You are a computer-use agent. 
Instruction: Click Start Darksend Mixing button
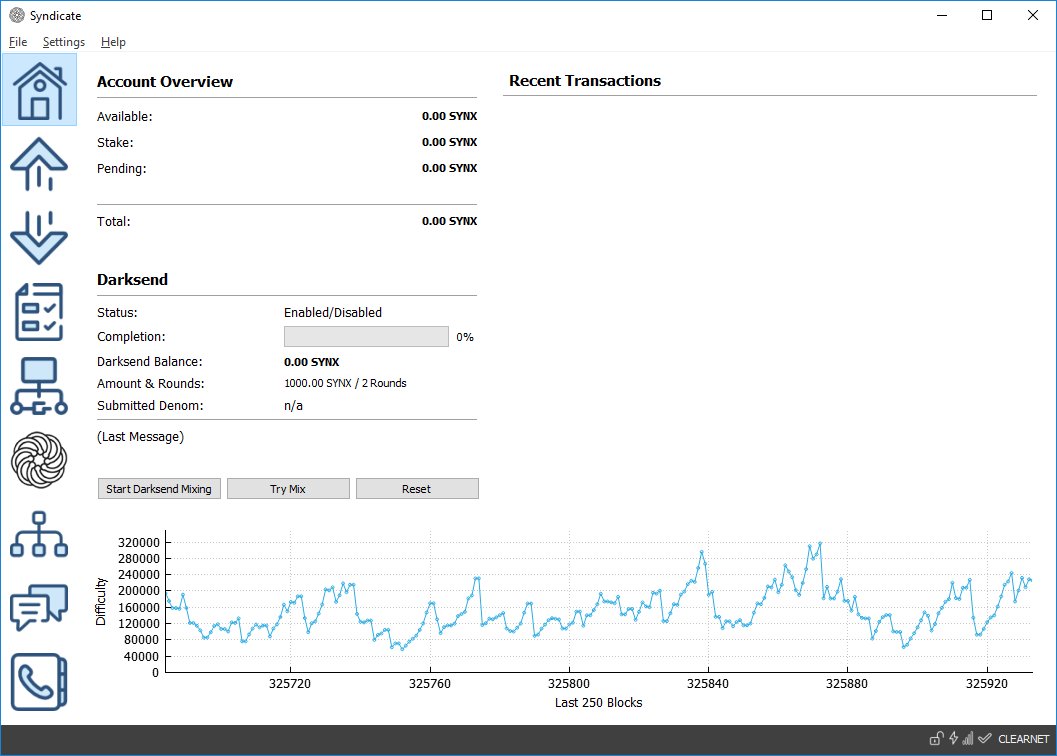pos(159,489)
